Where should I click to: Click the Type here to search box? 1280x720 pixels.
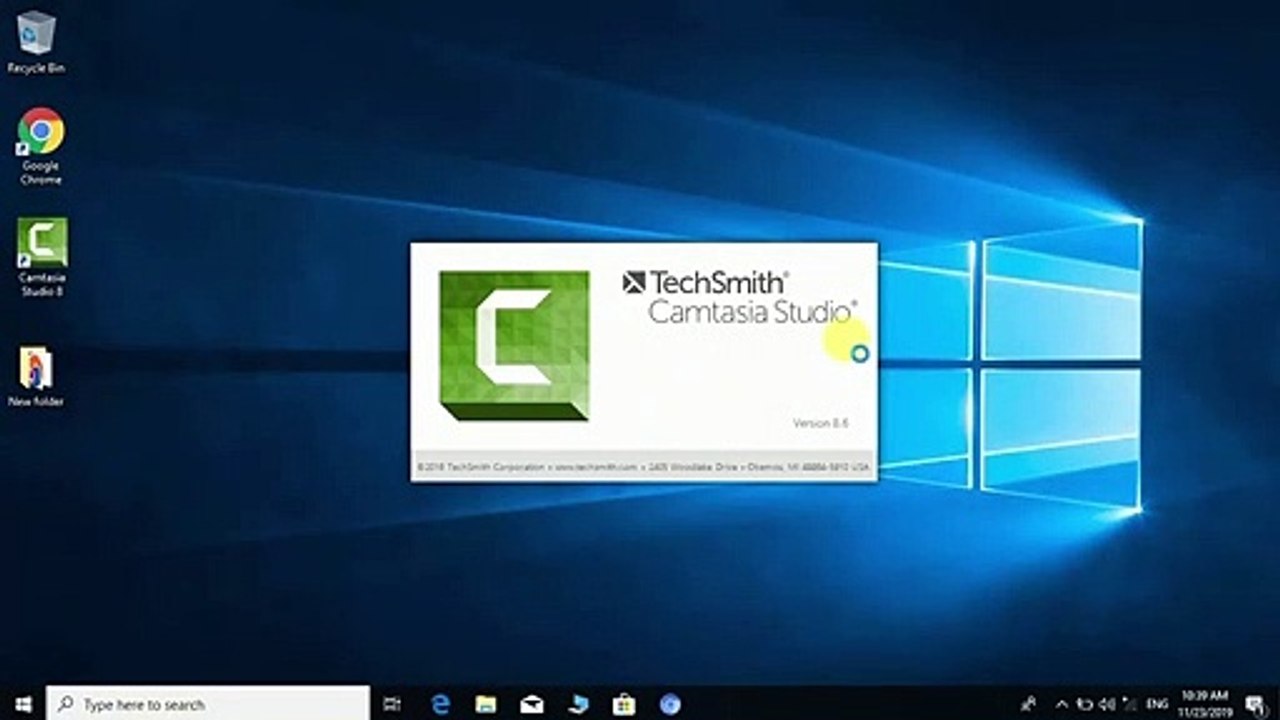(208, 704)
